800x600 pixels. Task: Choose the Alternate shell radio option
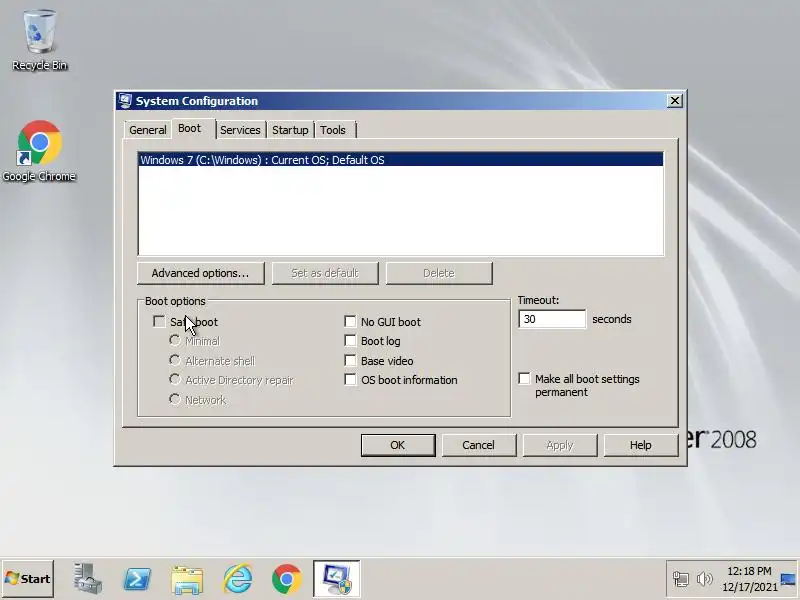[x=175, y=360]
